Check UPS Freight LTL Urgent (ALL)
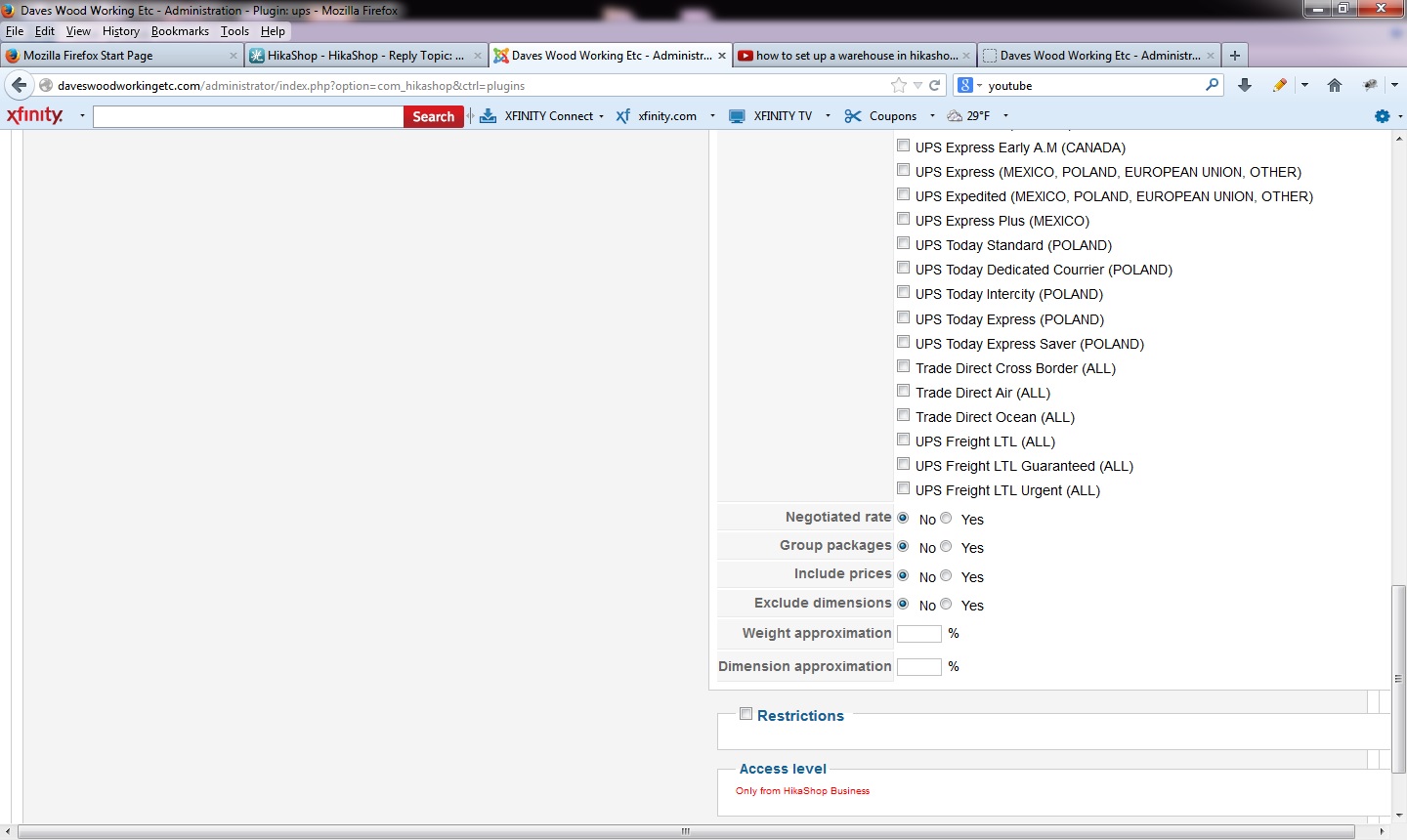The height and width of the screenshot is (840, 1407). pyautogui.click(x=903, y=488)
